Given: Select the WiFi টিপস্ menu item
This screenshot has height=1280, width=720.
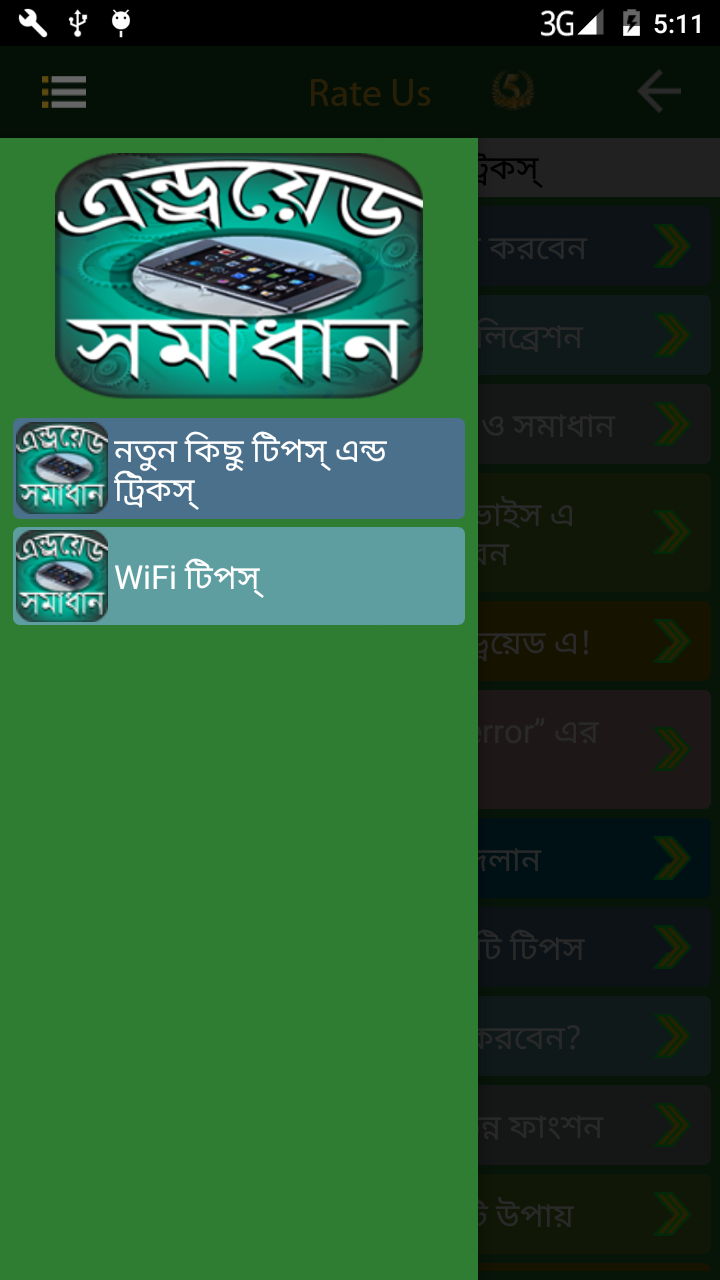Looking at the screenshot, I should [x=239, y=576].
